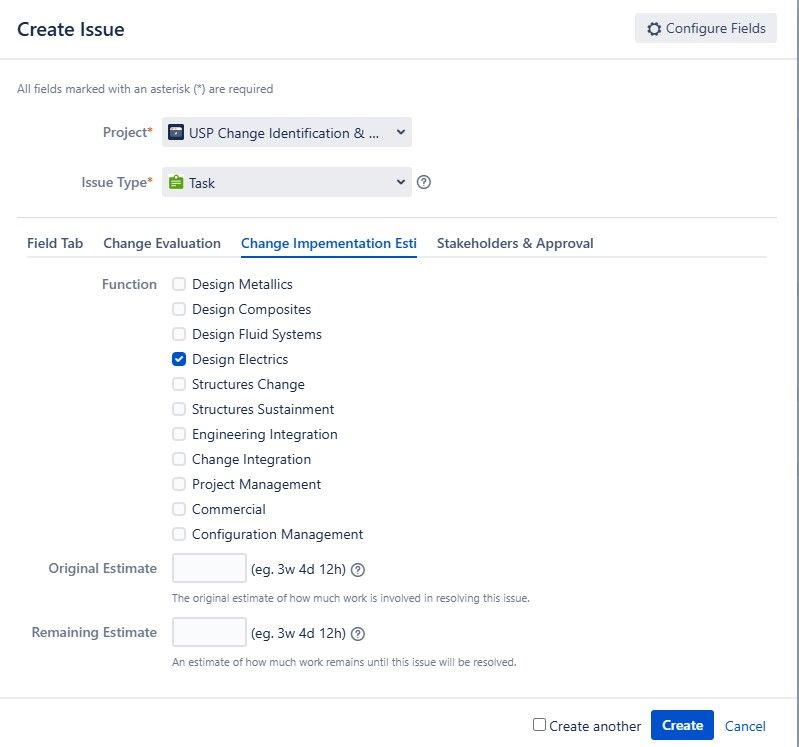799x747 pixels.
Task: Tick the Structures Change checkbox
Action: (x=179, y=384)
